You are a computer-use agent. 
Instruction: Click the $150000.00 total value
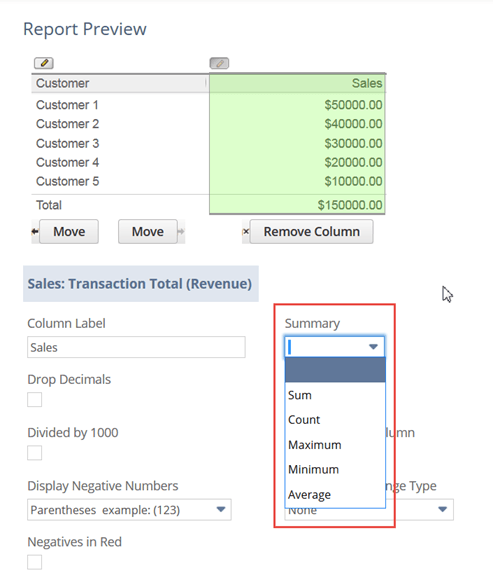[350, 205]
